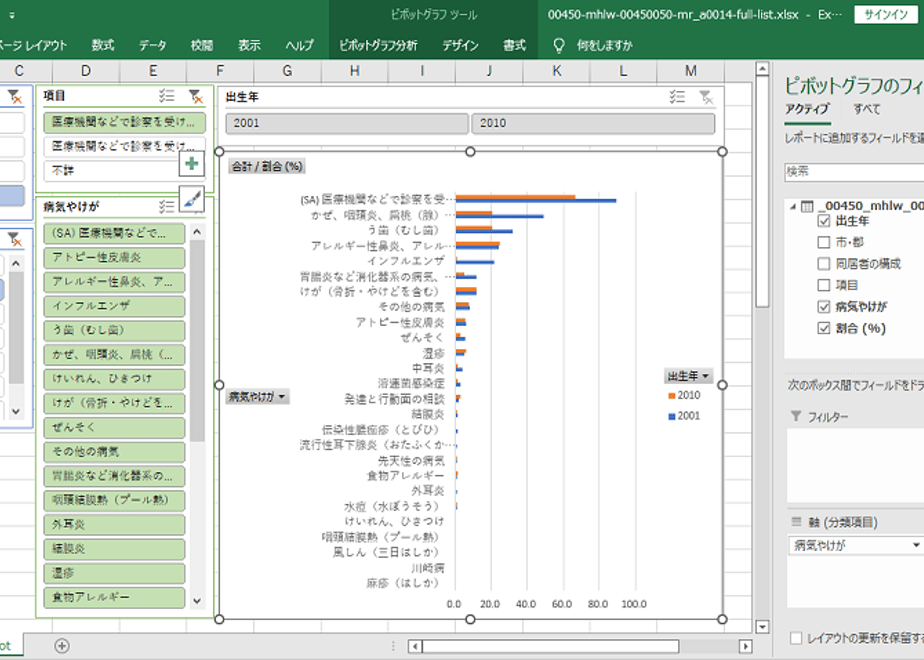Screen dimensions: 924x660
Task: Select 2001 in the 出生年 slicer
Action: point(347,123)
